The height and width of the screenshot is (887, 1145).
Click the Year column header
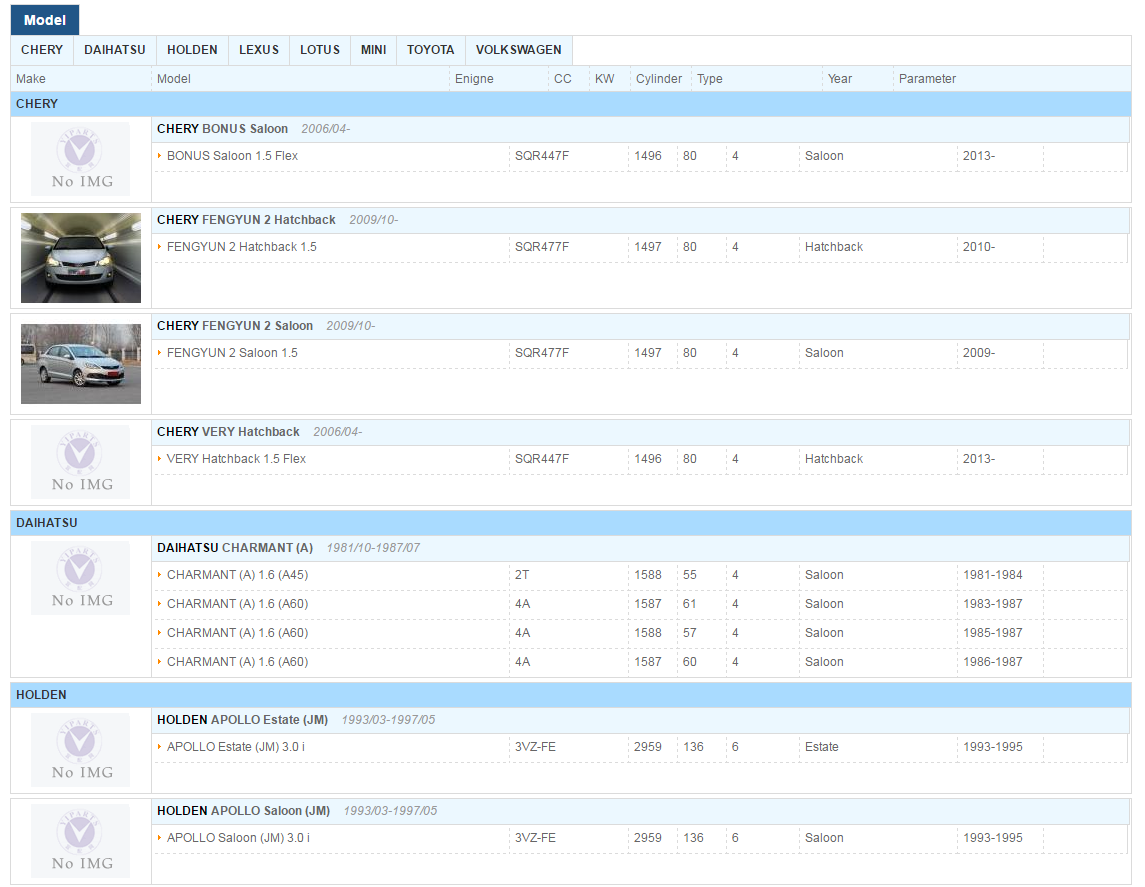click(x=840, y=79)
